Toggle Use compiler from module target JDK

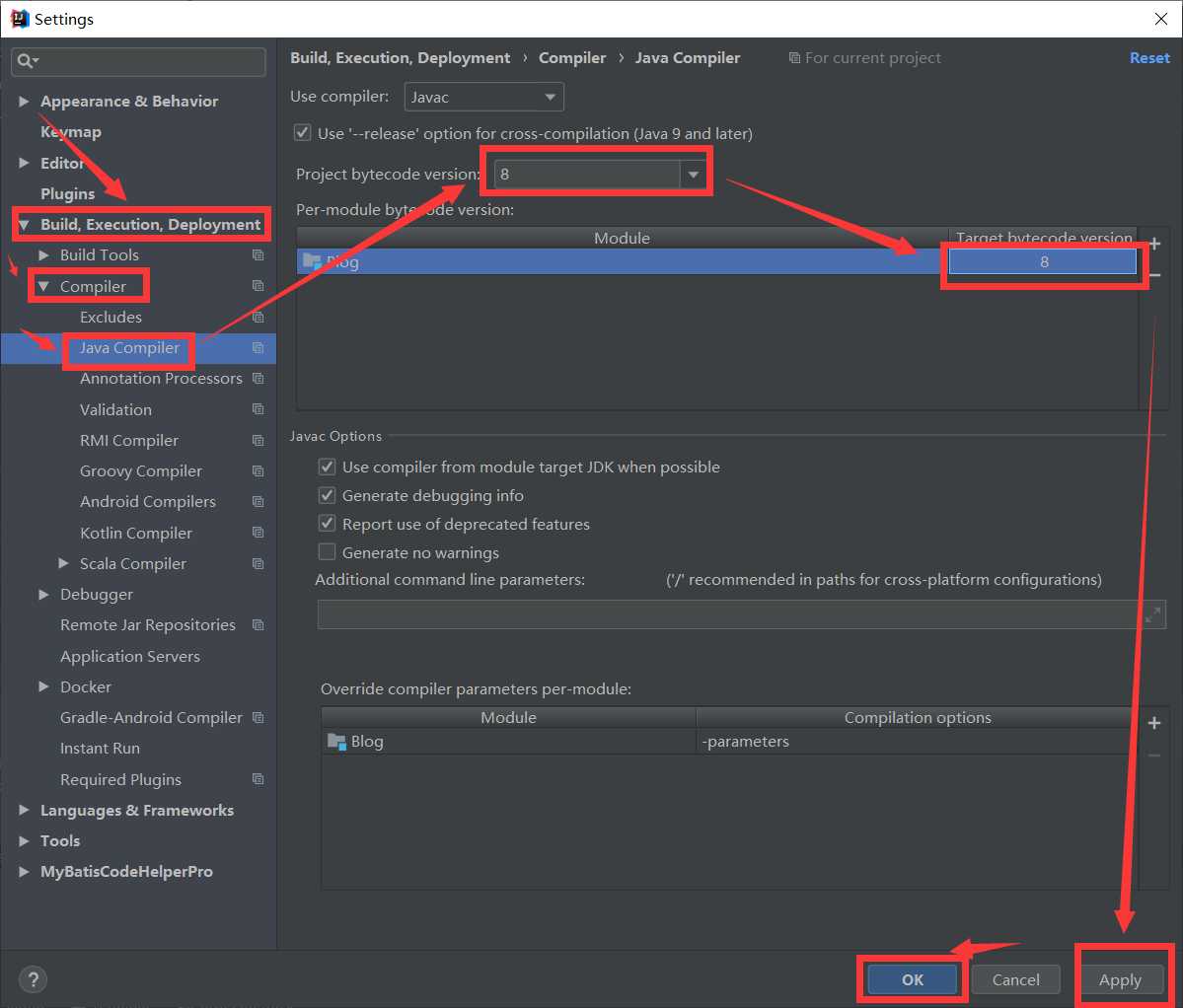pyautogui.click(x=327, y=467)
